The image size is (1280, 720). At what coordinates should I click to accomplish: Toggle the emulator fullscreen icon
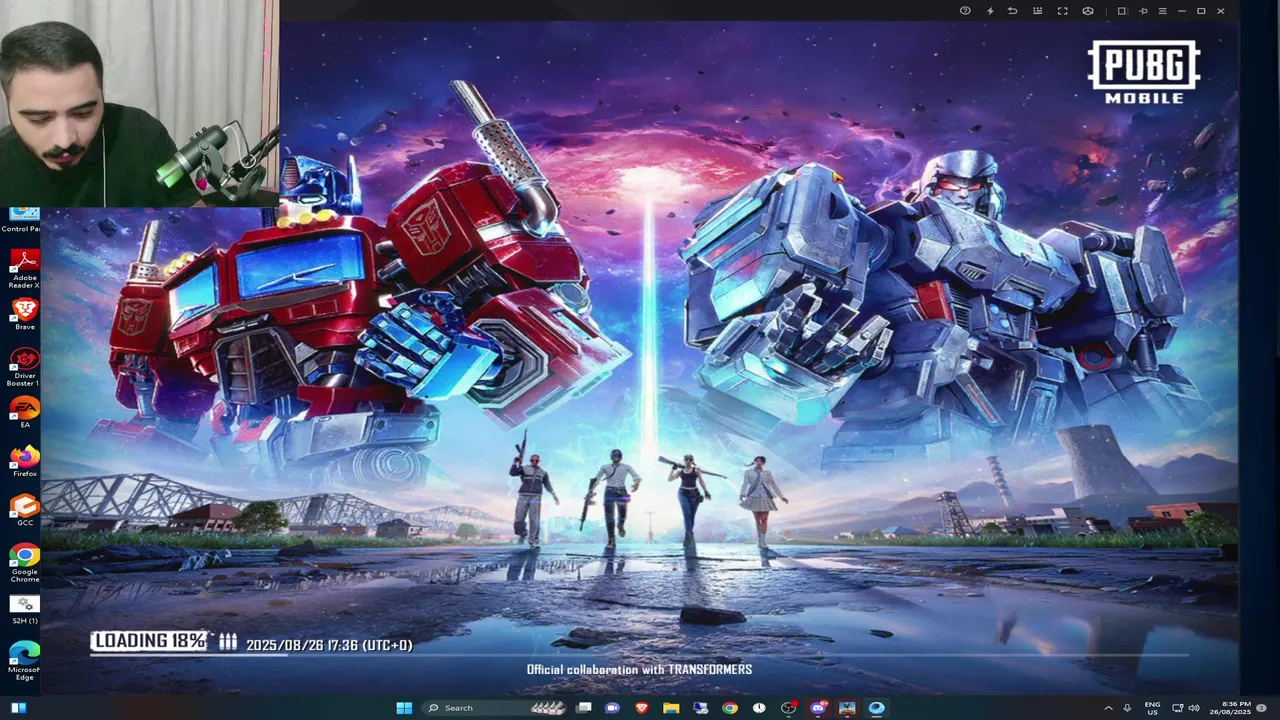point(1062,11)
